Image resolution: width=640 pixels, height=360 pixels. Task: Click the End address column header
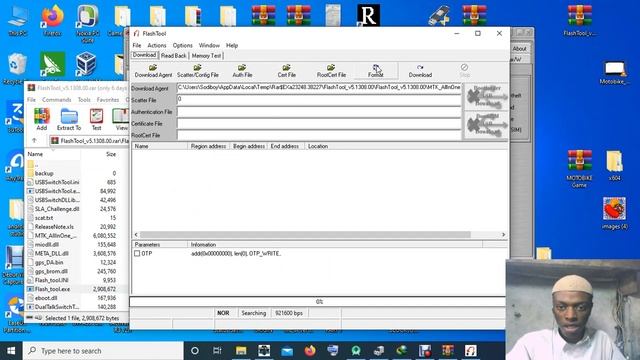click(285, 146)
